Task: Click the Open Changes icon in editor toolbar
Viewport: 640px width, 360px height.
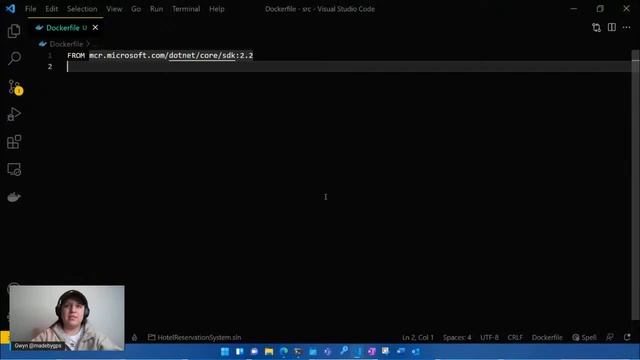Action: (596, 27)
